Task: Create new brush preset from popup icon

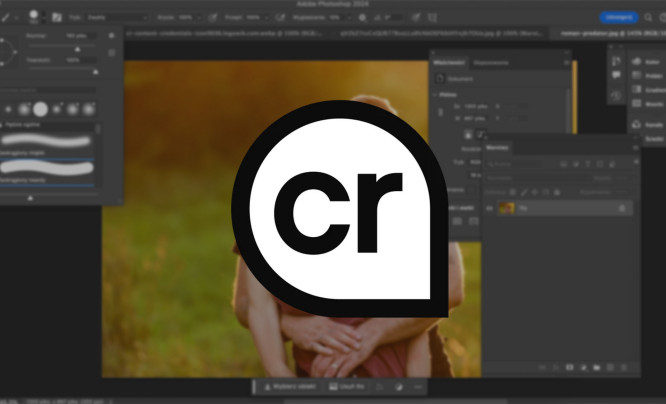Action: tap(112, 53)
